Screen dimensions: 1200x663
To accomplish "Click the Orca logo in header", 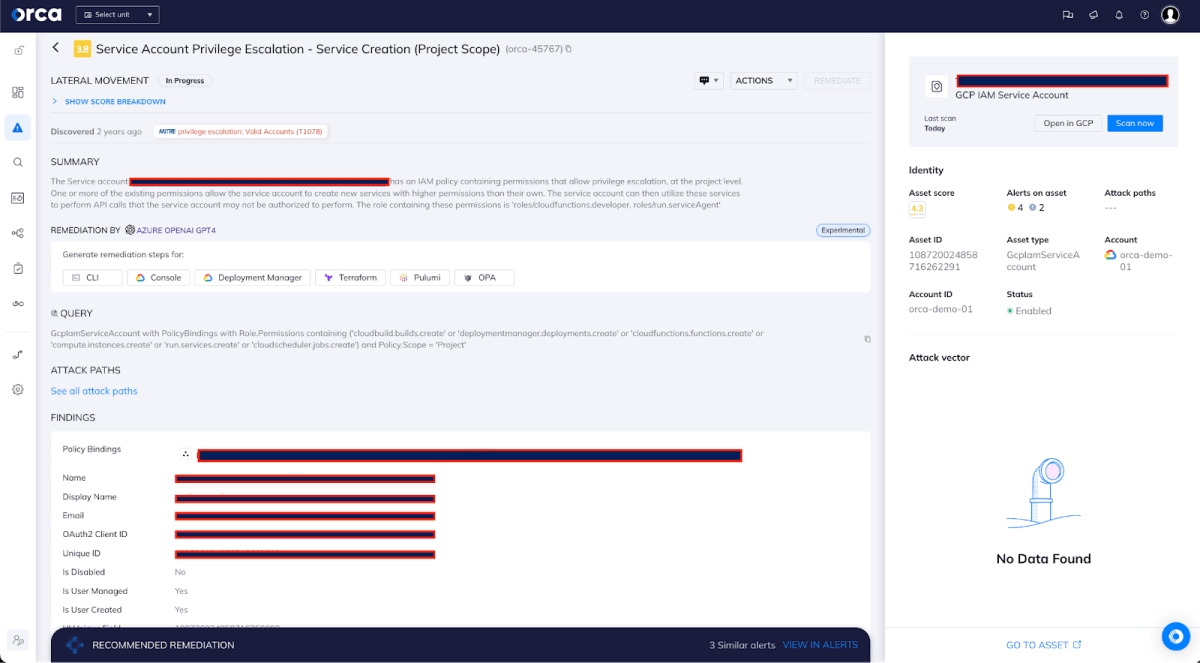I will point(36,15).
